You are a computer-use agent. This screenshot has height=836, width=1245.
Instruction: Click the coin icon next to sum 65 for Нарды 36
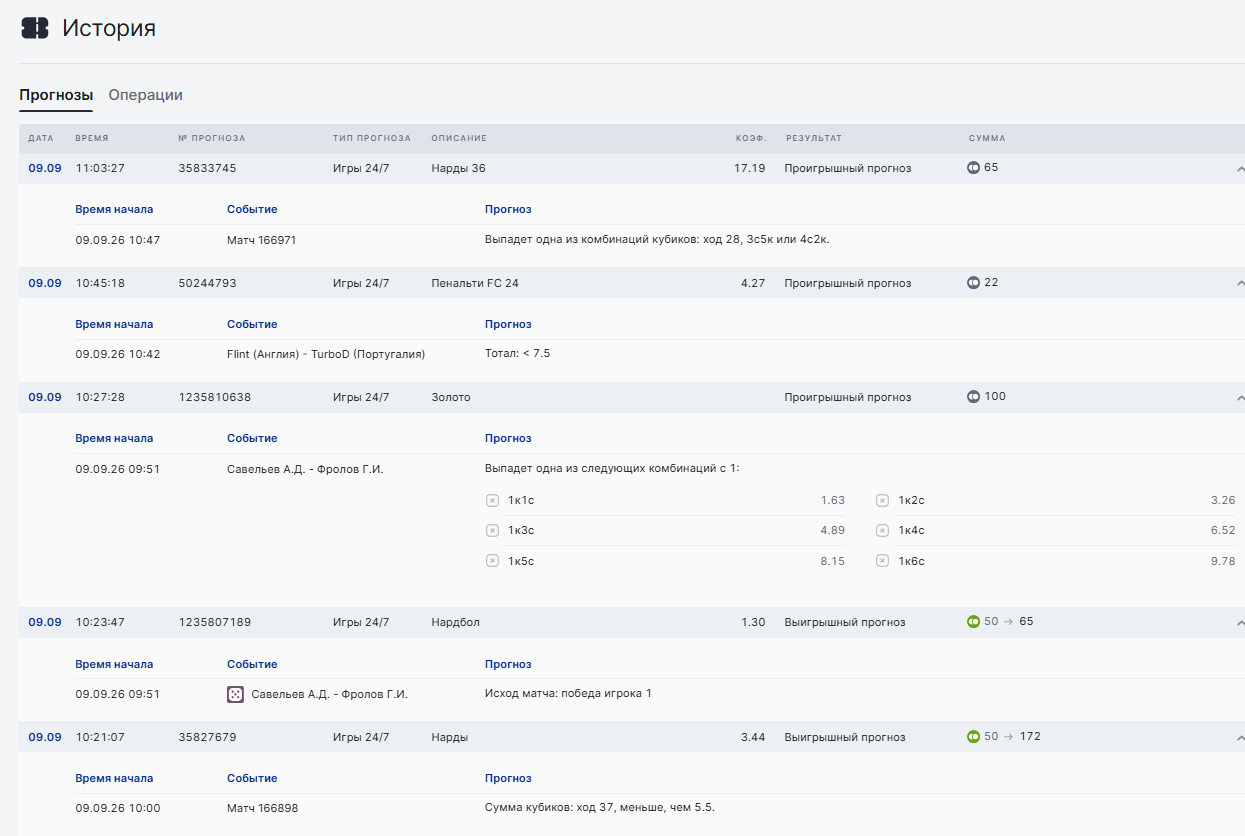[973, 168]
